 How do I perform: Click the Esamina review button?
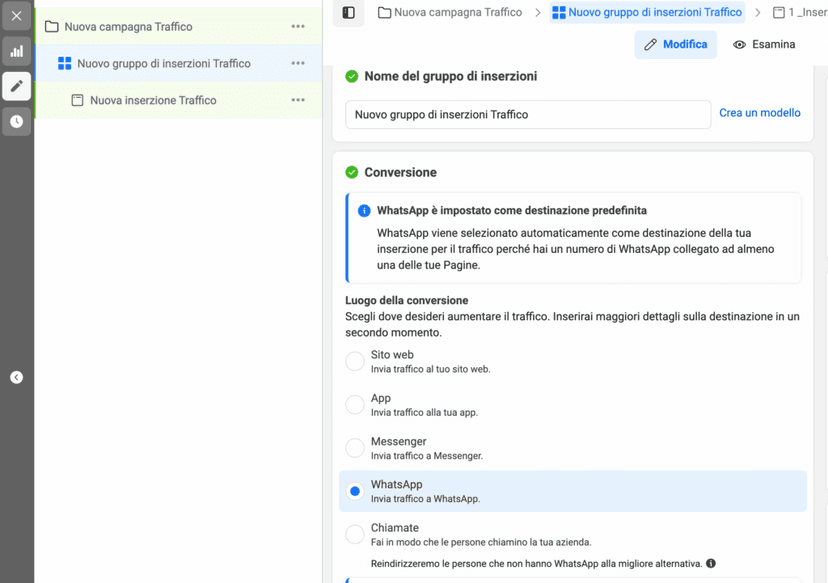coord(764,44)
